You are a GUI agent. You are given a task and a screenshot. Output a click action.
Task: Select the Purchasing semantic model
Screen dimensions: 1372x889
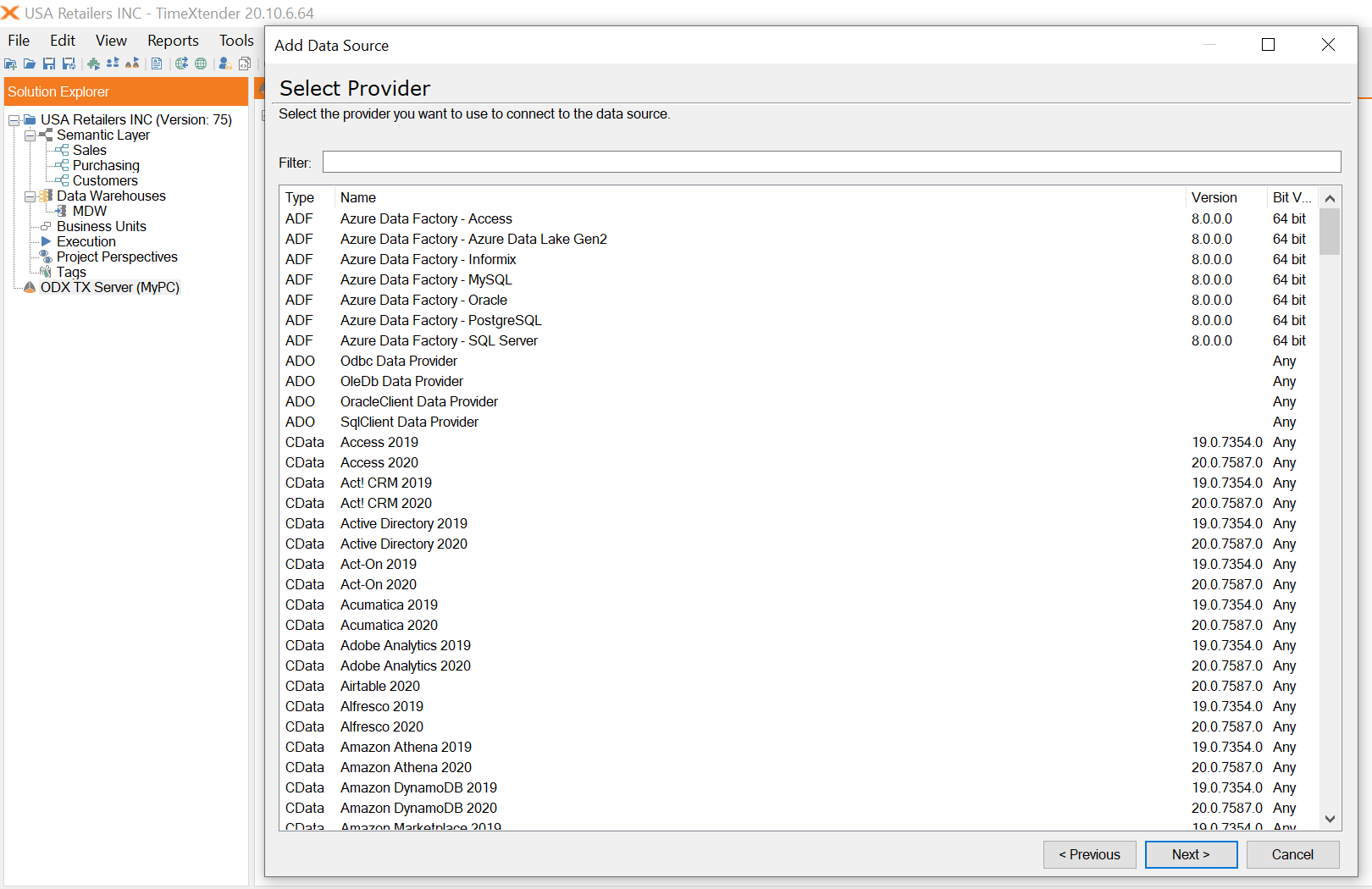(x=106, y=165)
